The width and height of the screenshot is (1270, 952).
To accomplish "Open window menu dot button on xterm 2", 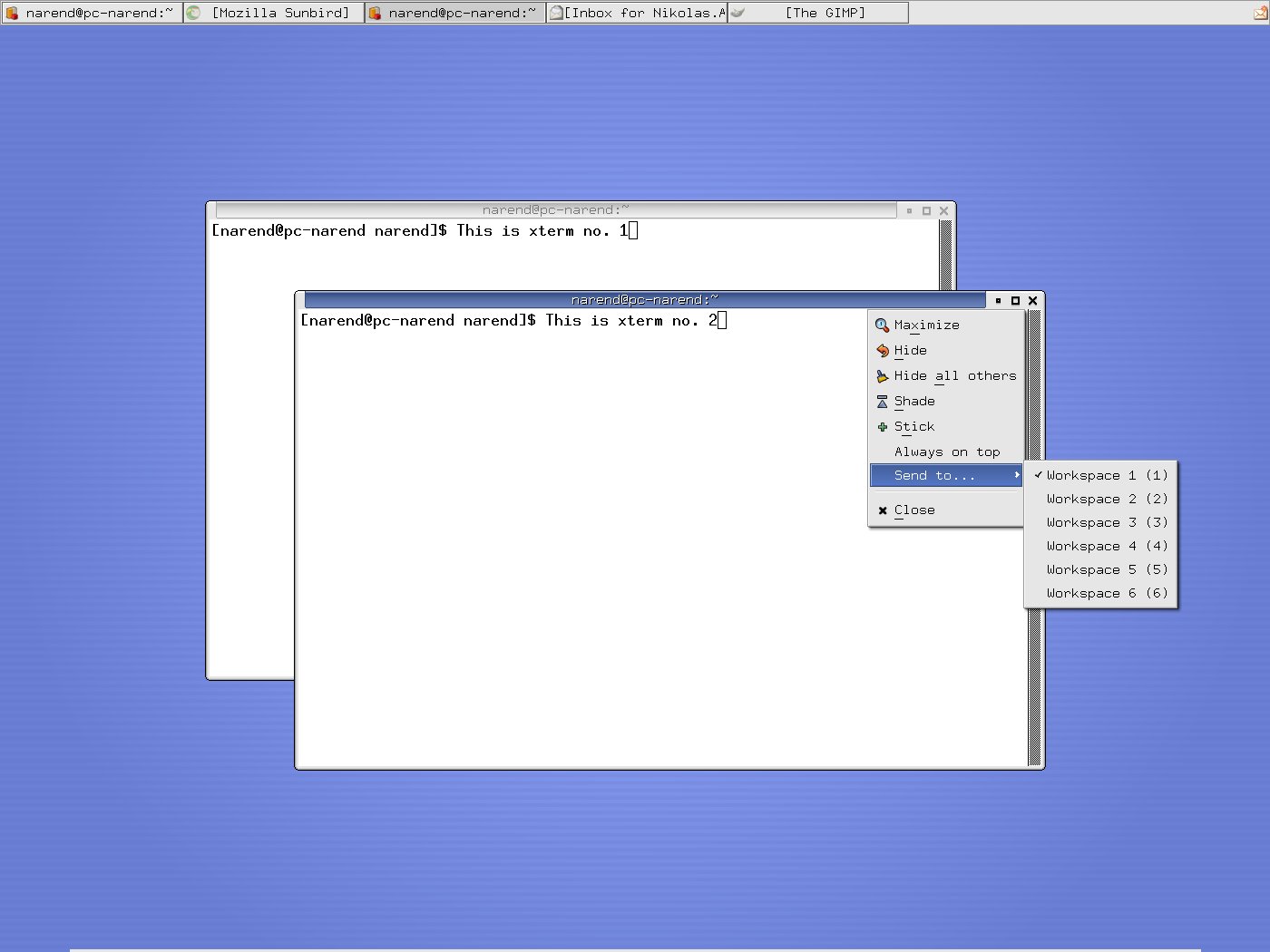I will [998, 300].
